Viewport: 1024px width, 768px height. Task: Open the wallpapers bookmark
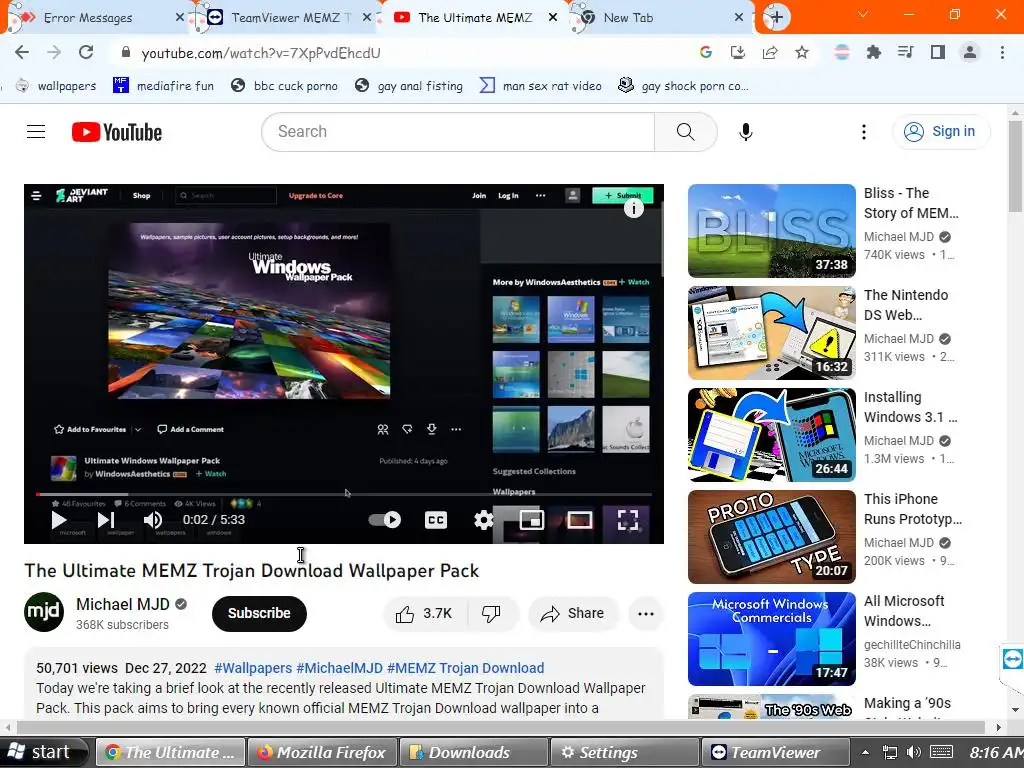click(56, 86)
